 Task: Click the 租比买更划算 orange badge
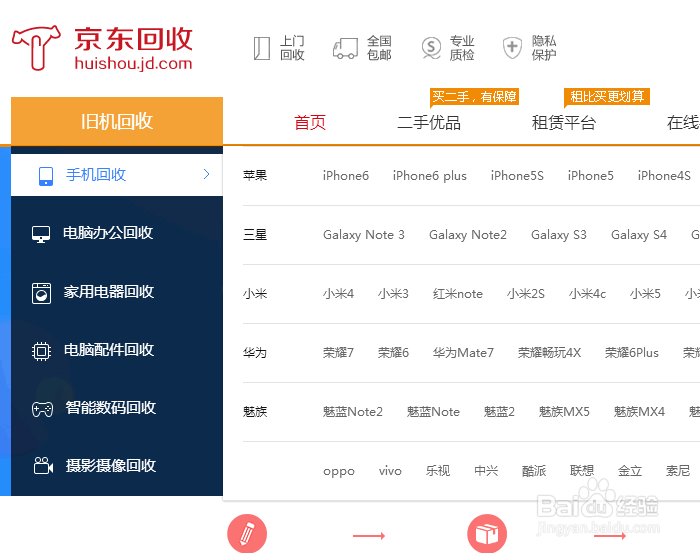tap(607, 96)
